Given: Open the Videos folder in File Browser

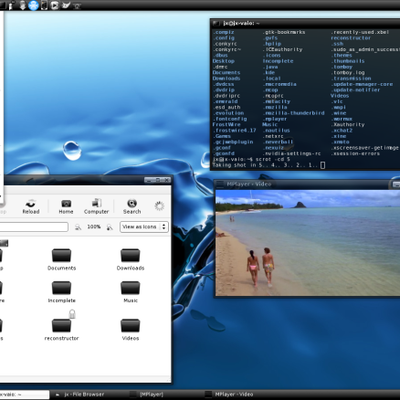Looking at the screenshot, I should point(130,325).
